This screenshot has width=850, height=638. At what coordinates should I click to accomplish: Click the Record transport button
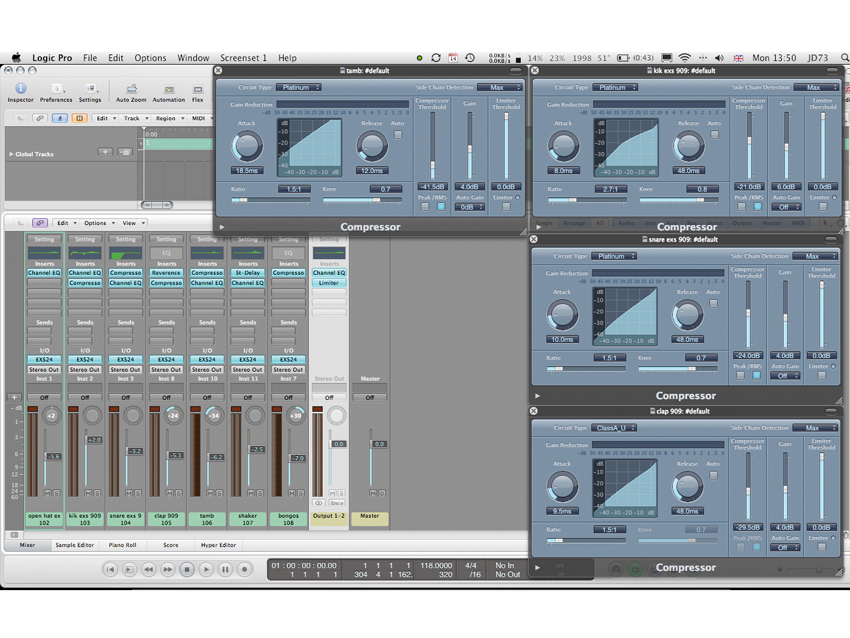[x=244, y=569]
